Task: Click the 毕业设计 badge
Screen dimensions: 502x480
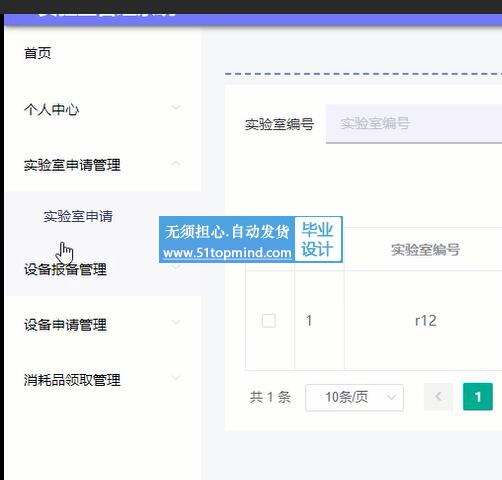Action: (x=318, y=239)
